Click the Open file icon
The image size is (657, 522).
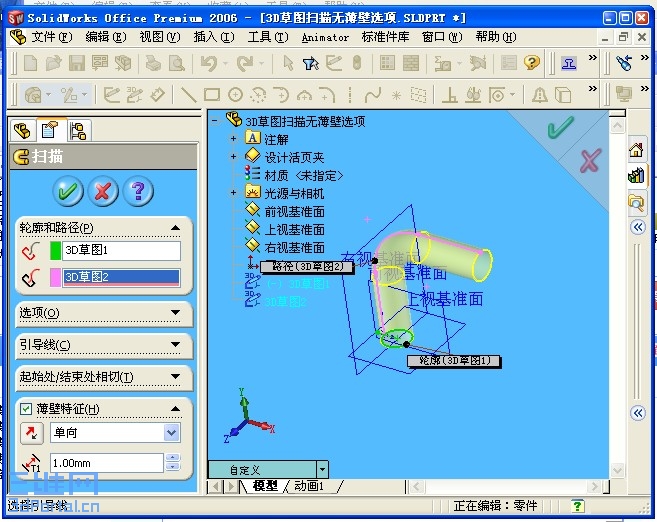point(54,63)
